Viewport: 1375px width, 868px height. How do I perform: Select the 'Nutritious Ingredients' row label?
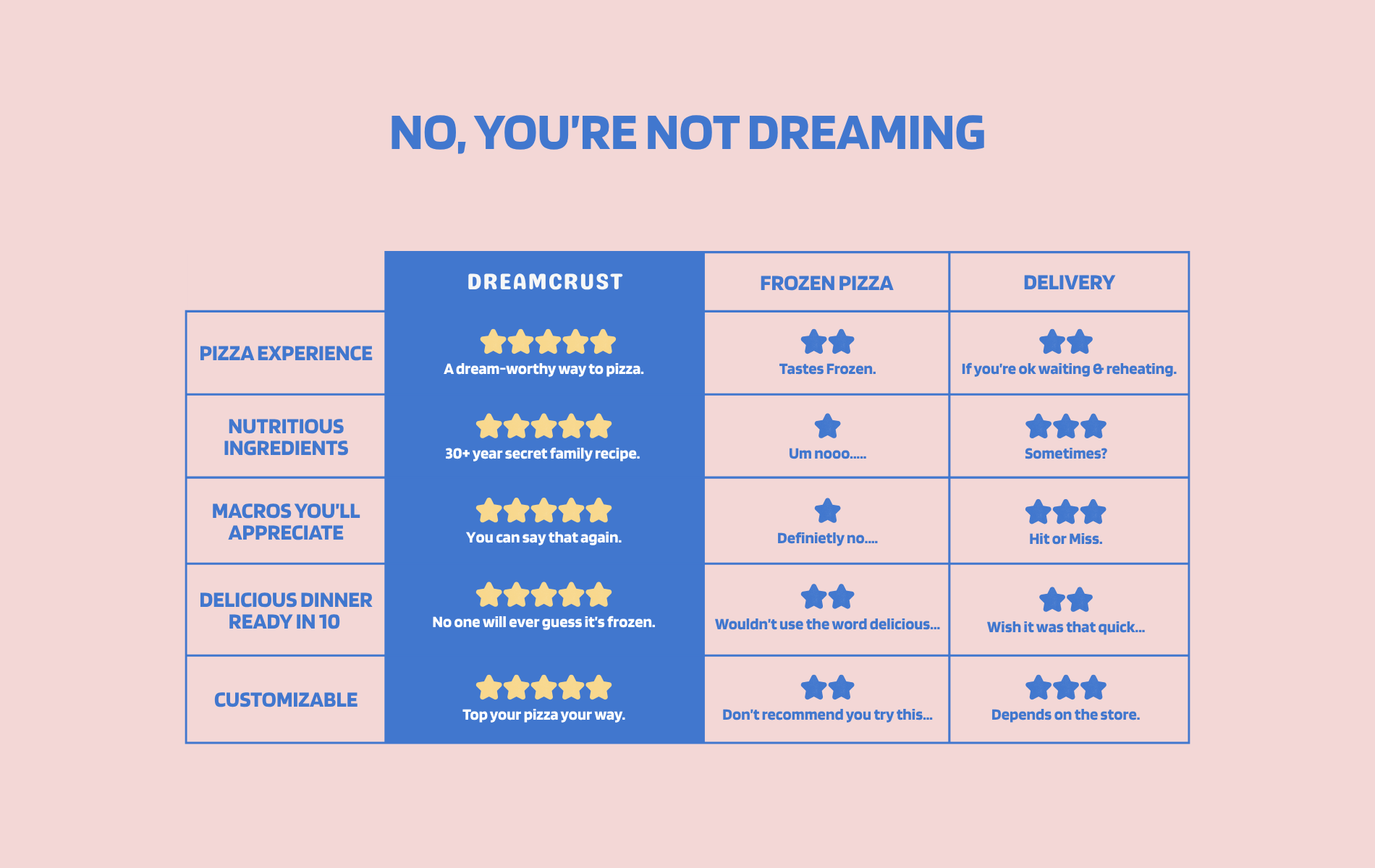tap(286, 438)
